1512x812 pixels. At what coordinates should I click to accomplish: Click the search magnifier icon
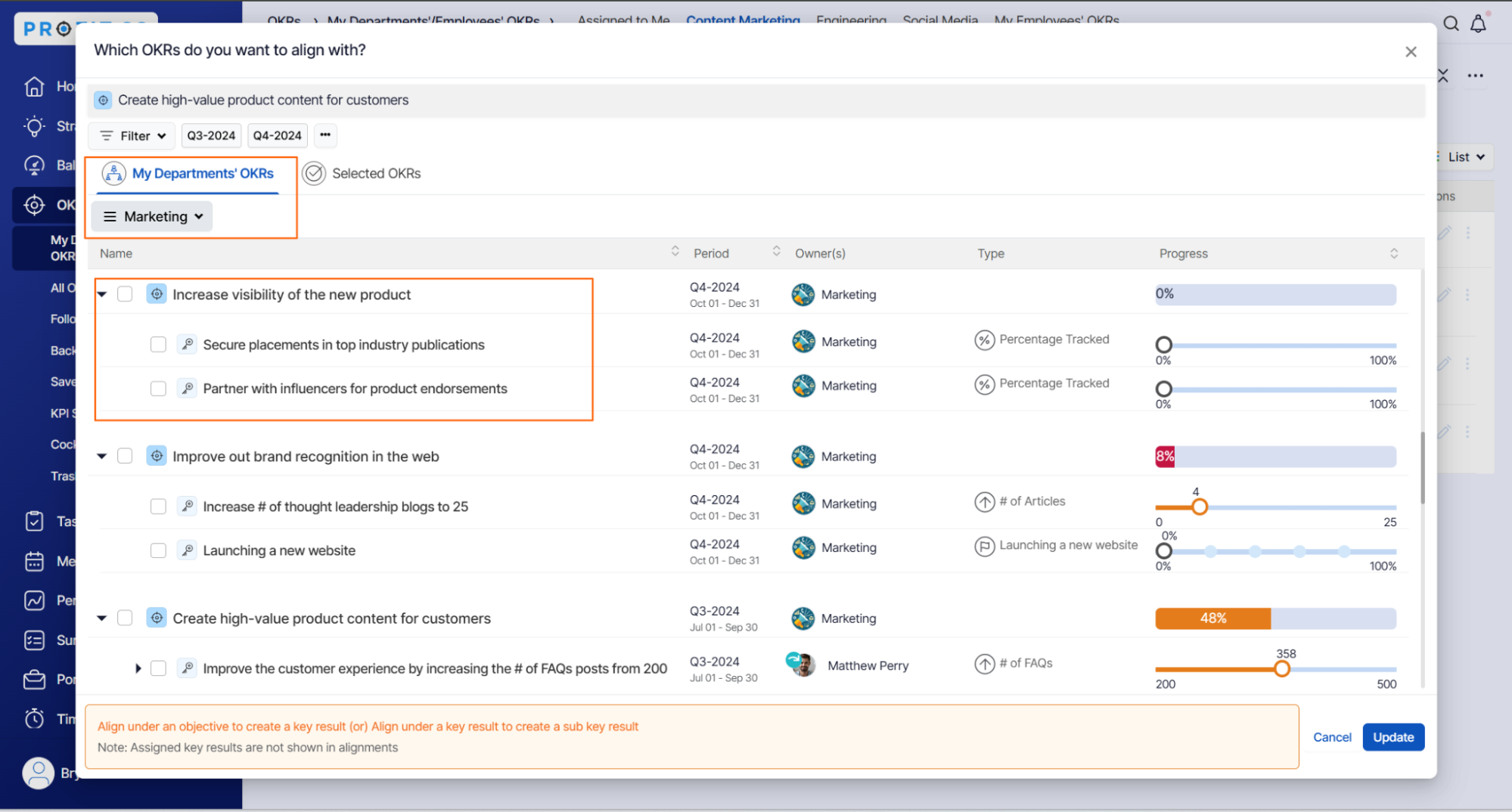coord(1451,24)
